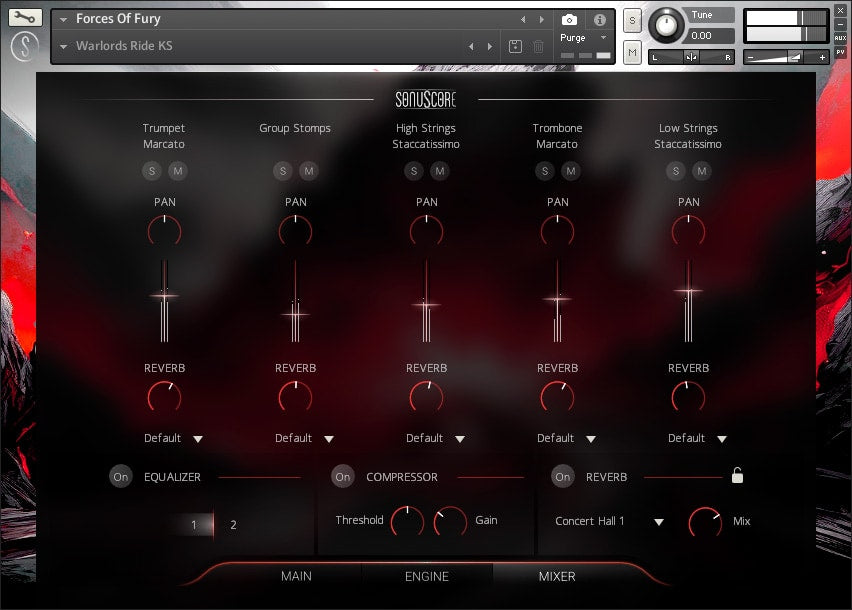Click the Trombone Marcato PAN knob

557,231
